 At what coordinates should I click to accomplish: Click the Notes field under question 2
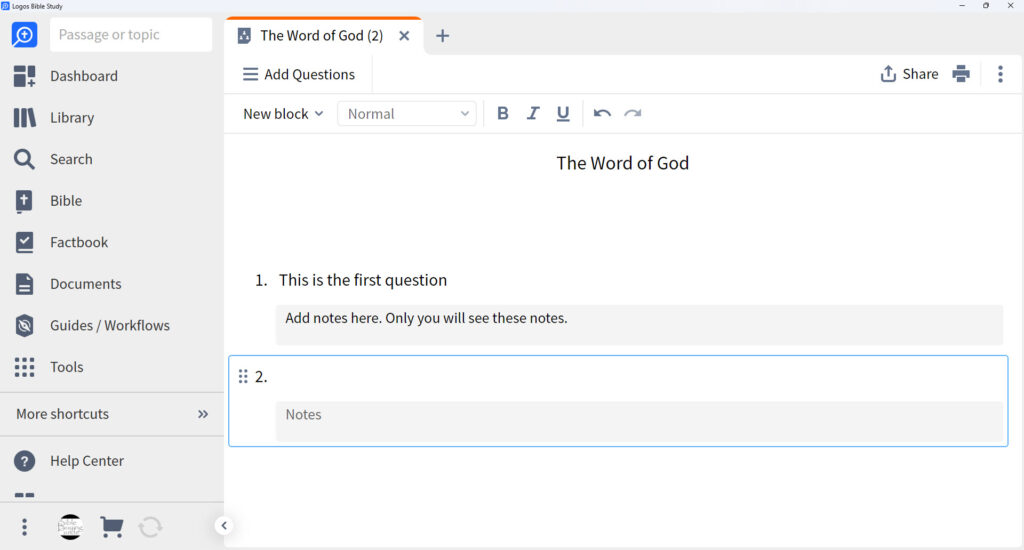pyautogui.click(x=639, y=421)
